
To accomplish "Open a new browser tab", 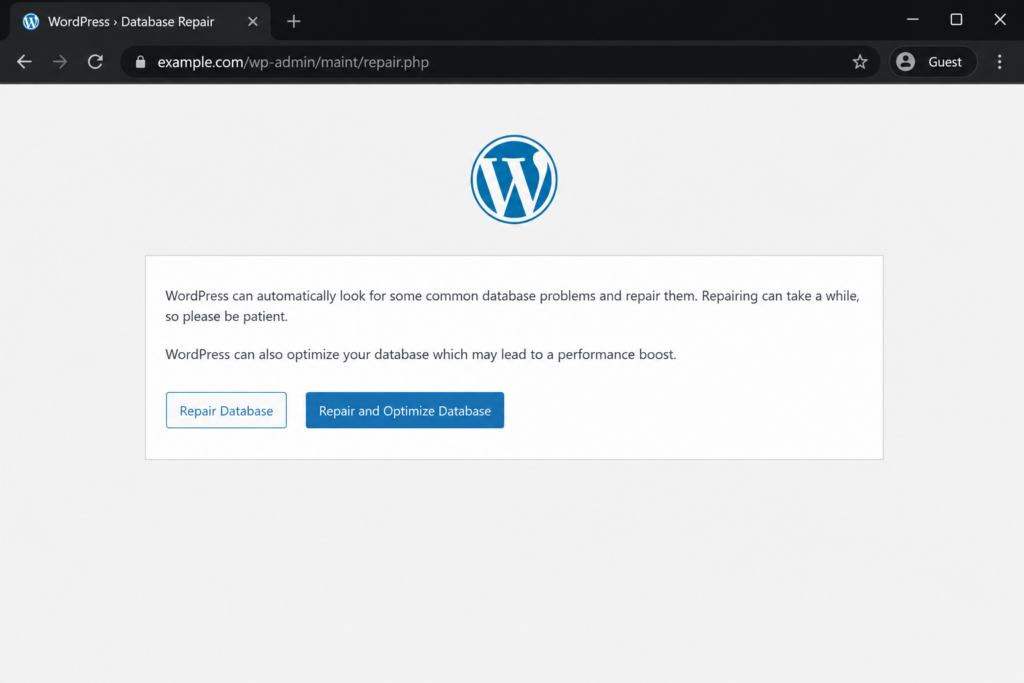I will pyautogui.click(x=294, y=22).
